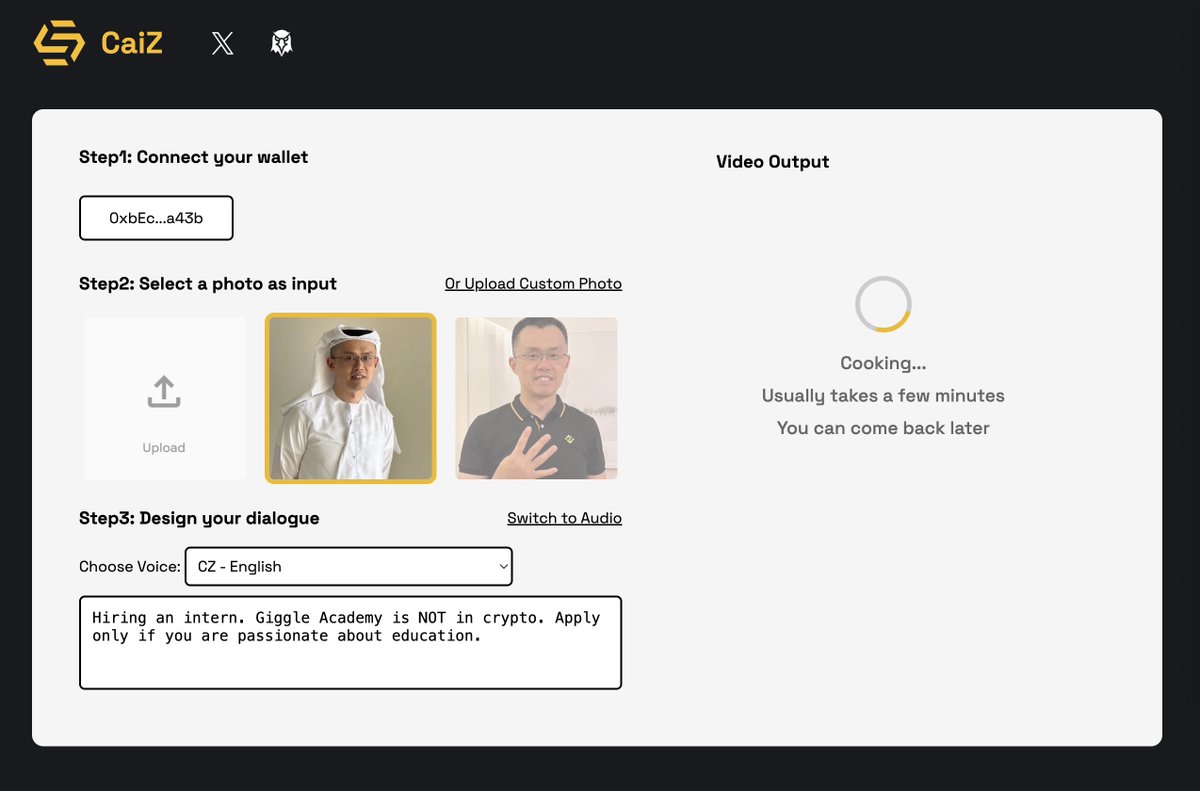The height and width of the screenshot is (791, 1200).
Task: Open the X (Twitter) social link icon
Action: 223,43
